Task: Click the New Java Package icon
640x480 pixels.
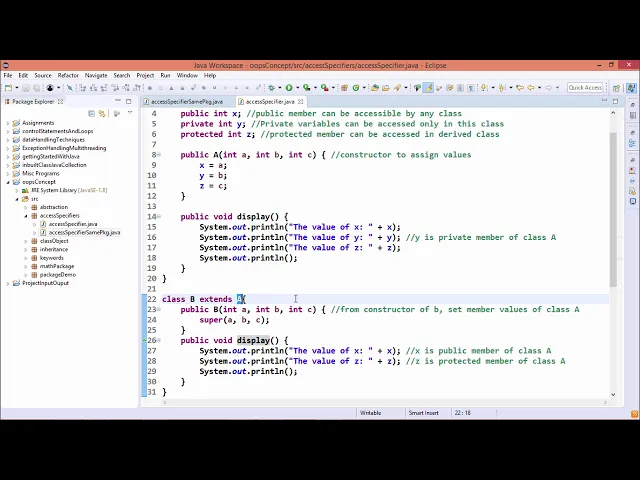Action: pos(344,88)
